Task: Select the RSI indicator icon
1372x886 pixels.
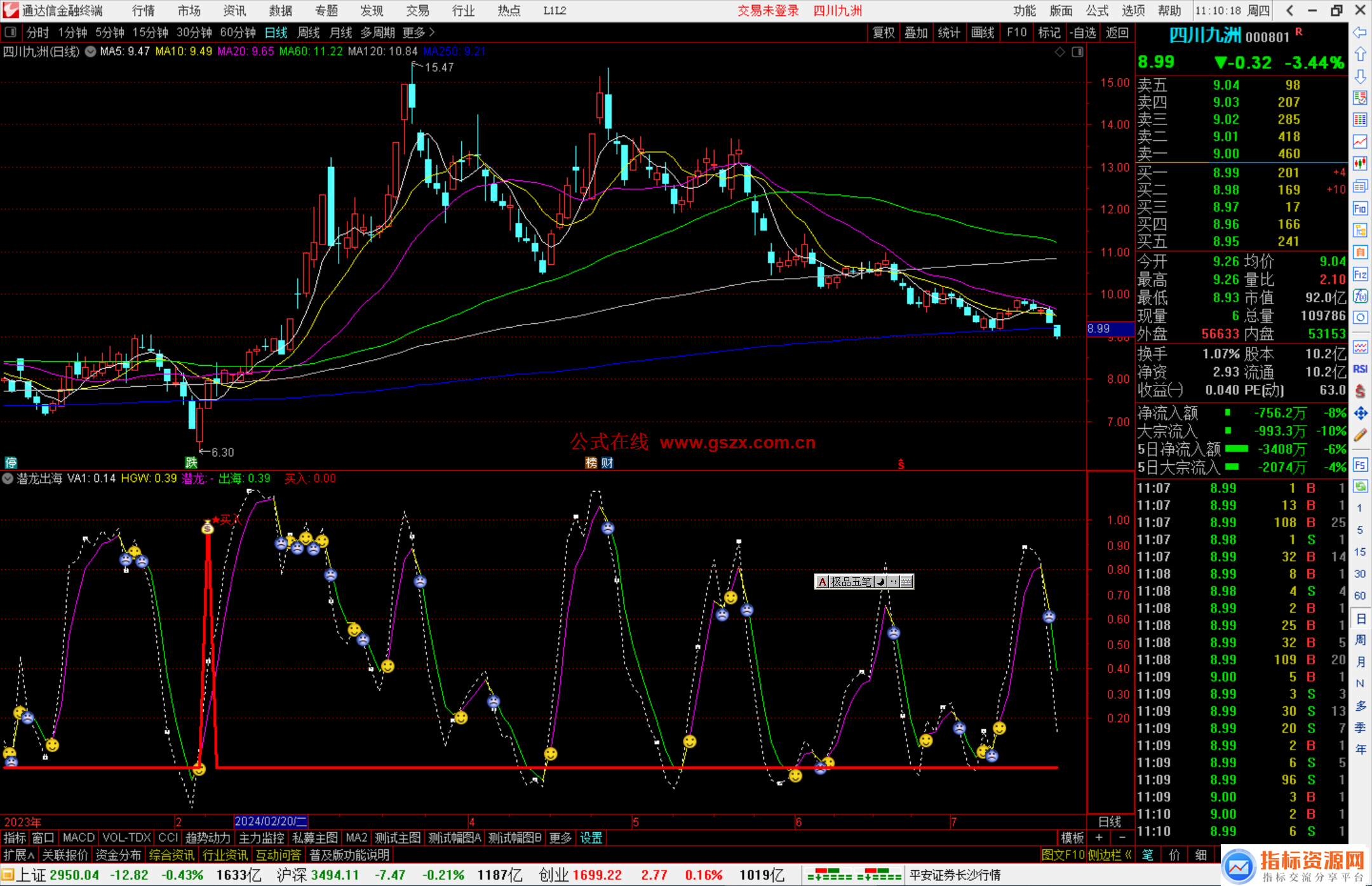Action: (x=1360, y=369)
